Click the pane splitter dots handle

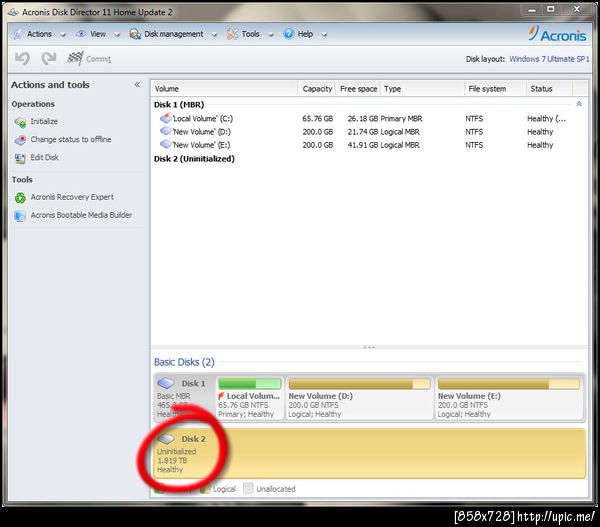pos(369,348)
